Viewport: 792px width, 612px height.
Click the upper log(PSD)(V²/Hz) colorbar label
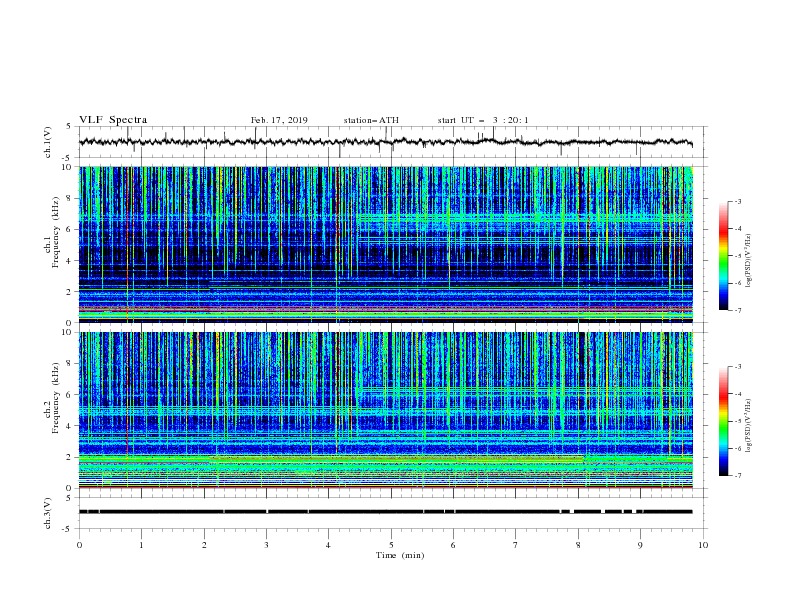click(x=749, y=261)
